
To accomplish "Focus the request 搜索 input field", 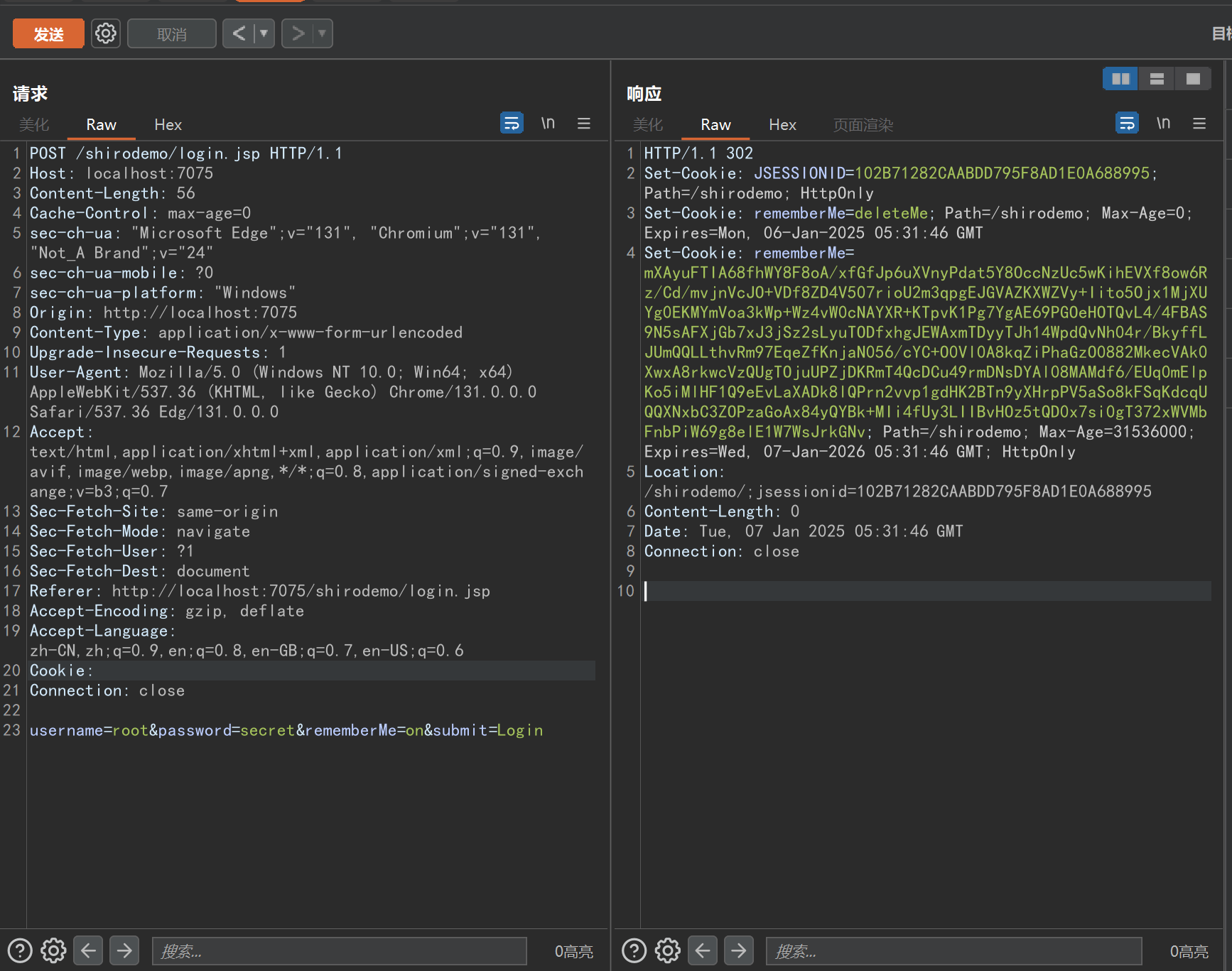I will point(340,950).
